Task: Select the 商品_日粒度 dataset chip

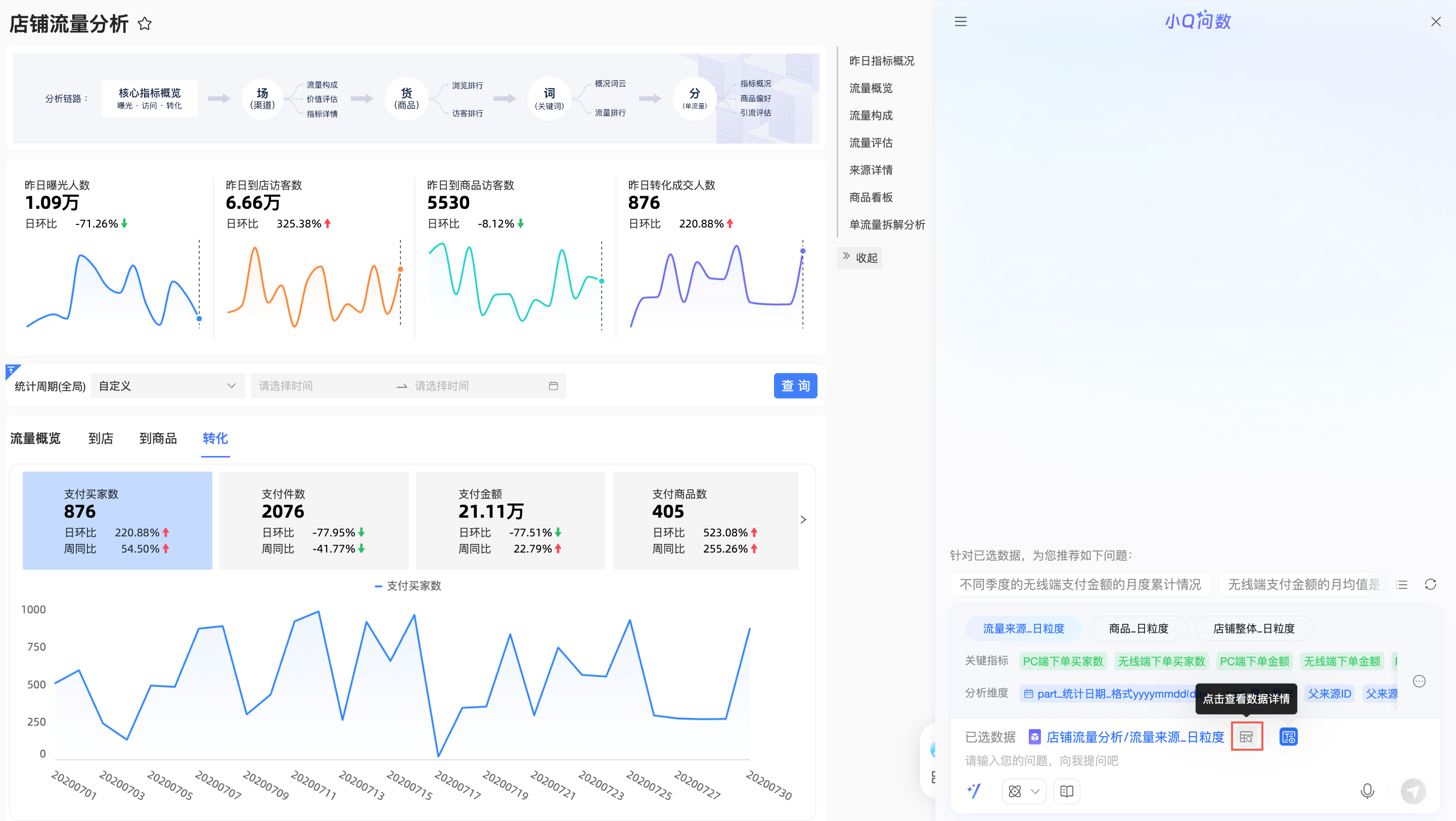Action: [1138, 628]
